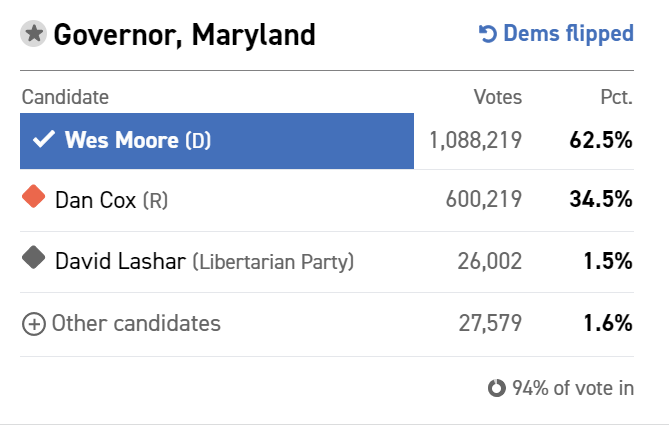Expand Other candidates row label

136,323
